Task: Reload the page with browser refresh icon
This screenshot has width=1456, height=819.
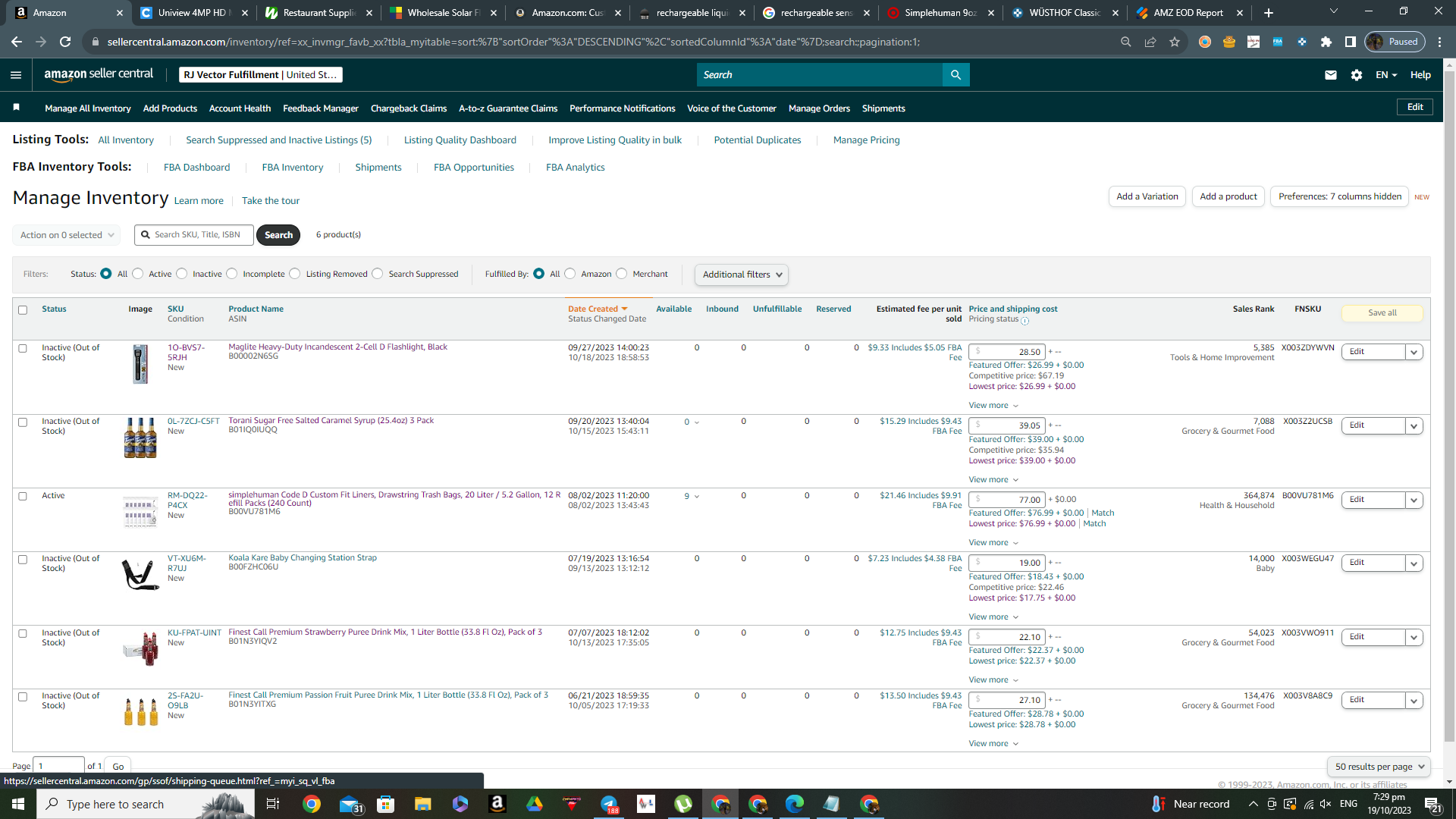Action: [66, 42]
